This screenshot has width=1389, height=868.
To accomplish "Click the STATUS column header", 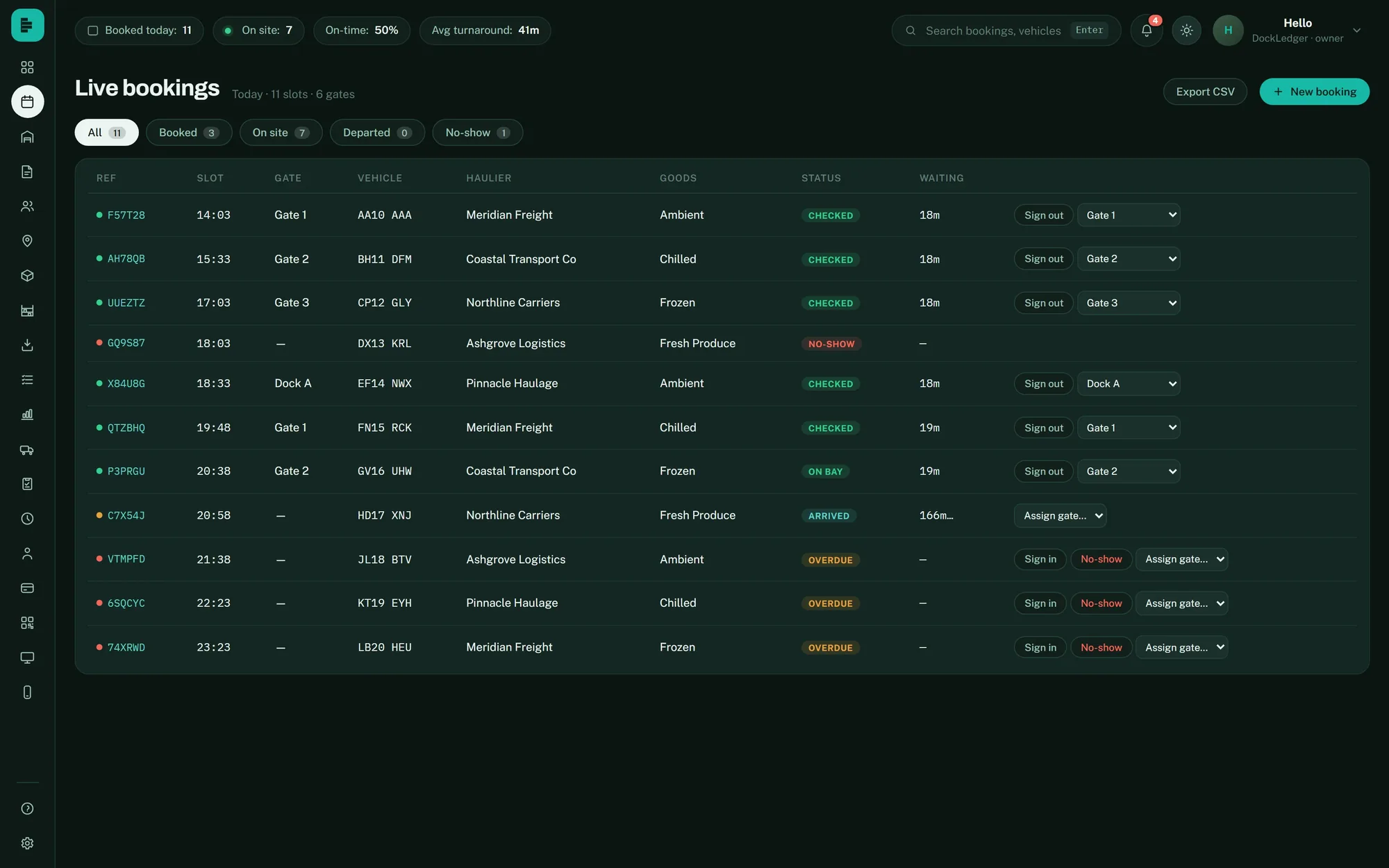I will pos(821,178).
